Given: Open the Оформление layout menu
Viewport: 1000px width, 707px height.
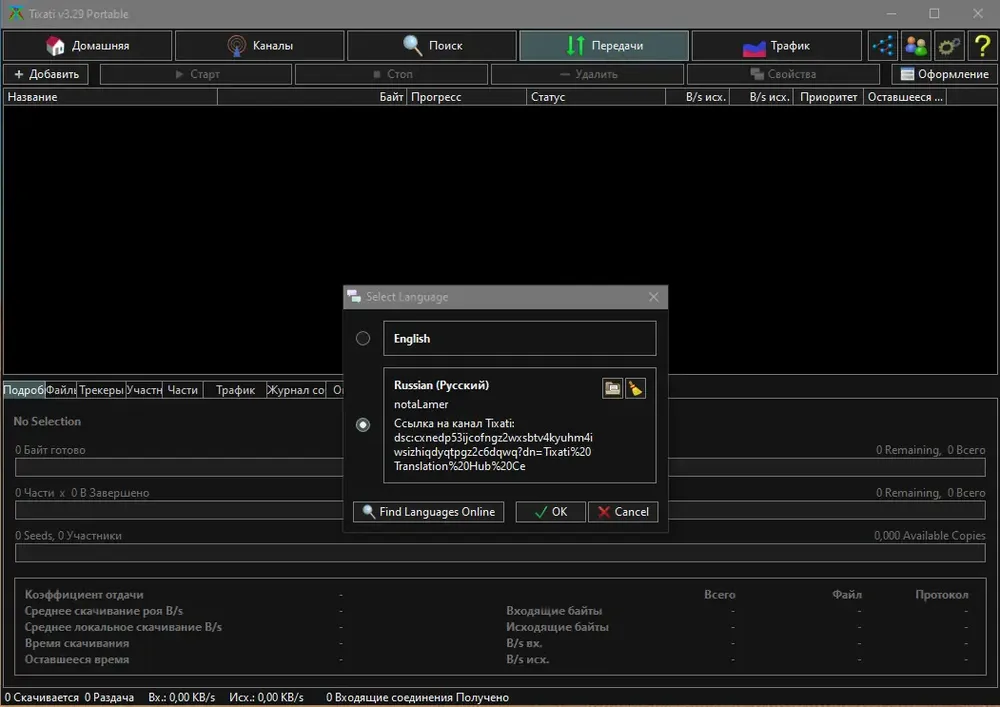Looking at the screenshot, I should pyautogui.click(x=944, y=74).
